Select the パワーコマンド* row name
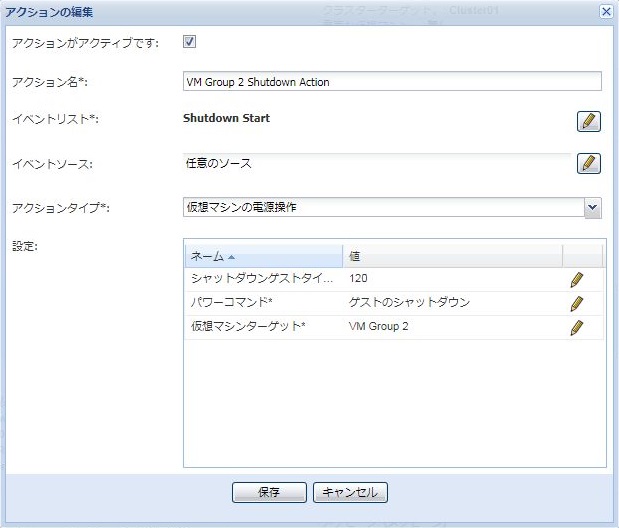This screenshot has height=528, width=619. [x=262, y=303]
